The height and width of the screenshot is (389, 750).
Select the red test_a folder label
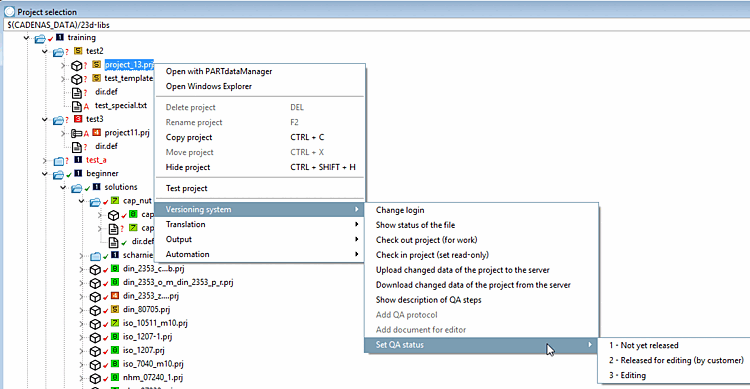click(96, 160)
